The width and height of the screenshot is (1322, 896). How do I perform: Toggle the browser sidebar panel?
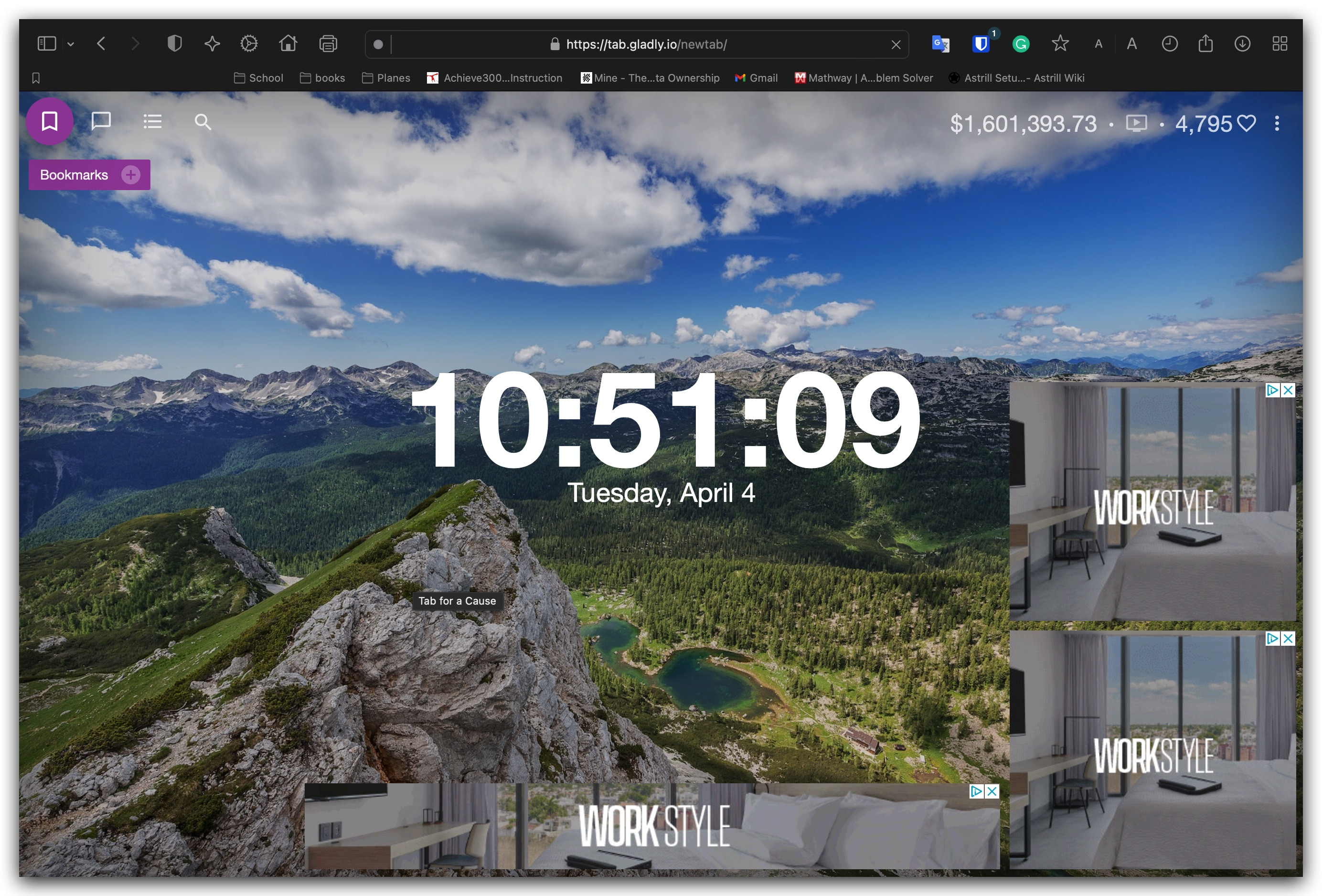(47, 44)
